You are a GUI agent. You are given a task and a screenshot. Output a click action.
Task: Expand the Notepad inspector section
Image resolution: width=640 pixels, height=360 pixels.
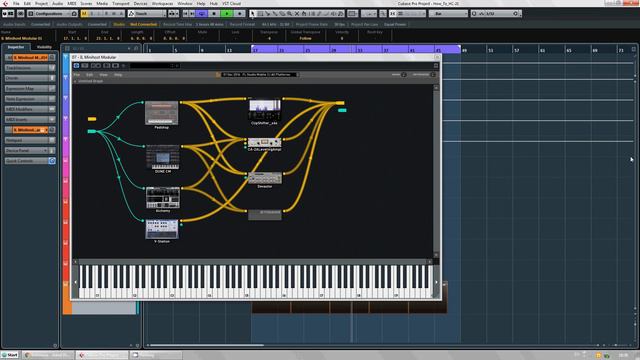(30, 140)
